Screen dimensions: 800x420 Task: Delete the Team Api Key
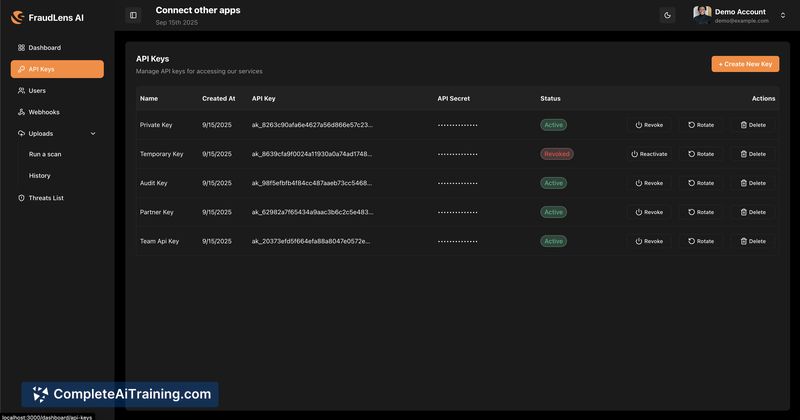(x=753, y=241)
